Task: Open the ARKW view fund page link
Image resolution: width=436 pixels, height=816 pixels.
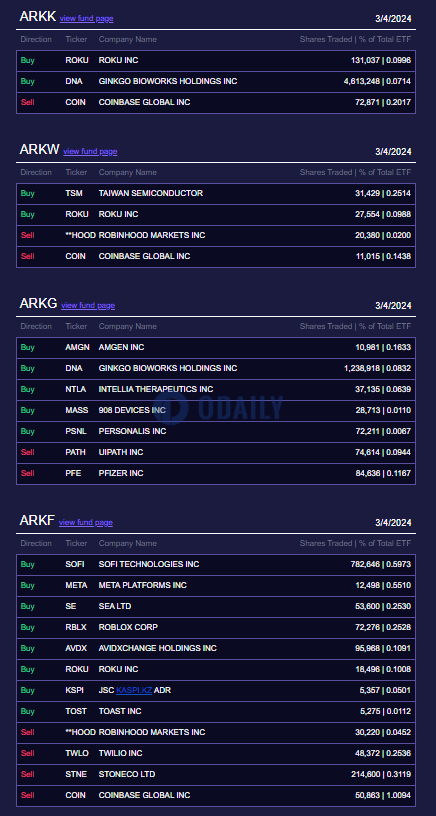Action: [90, 151]
